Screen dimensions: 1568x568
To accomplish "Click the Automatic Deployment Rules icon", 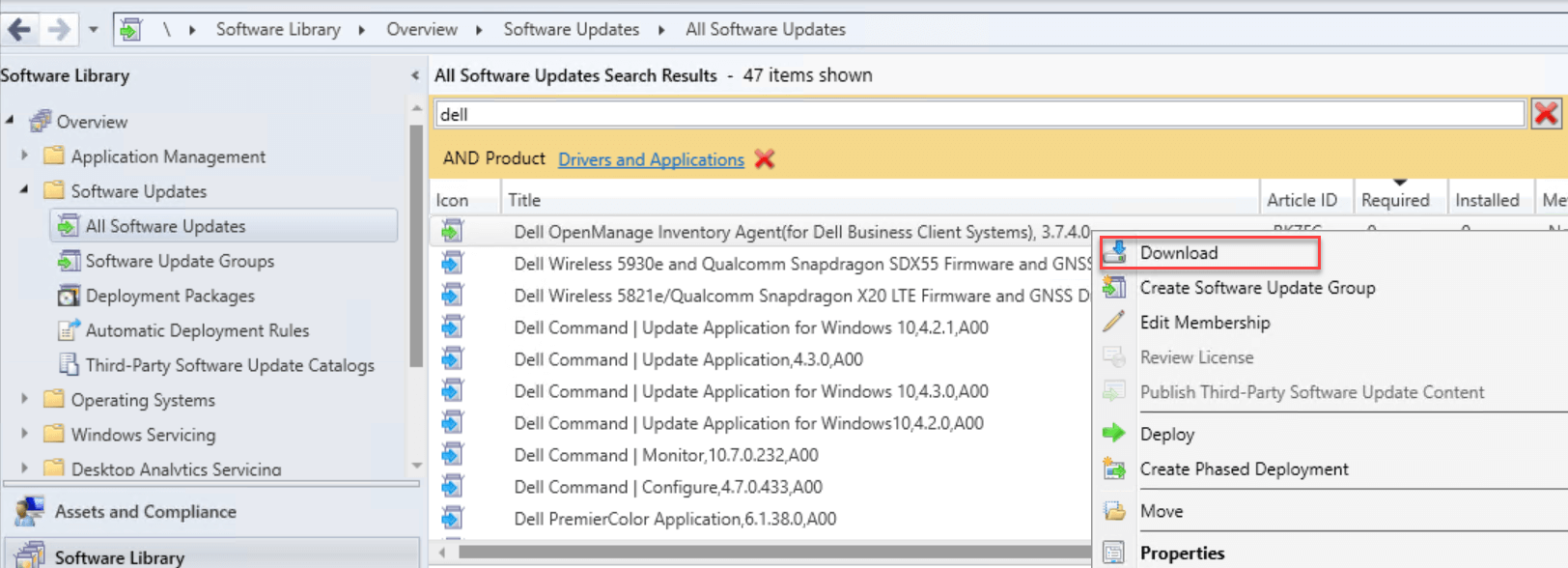I will tap(69, 330).
